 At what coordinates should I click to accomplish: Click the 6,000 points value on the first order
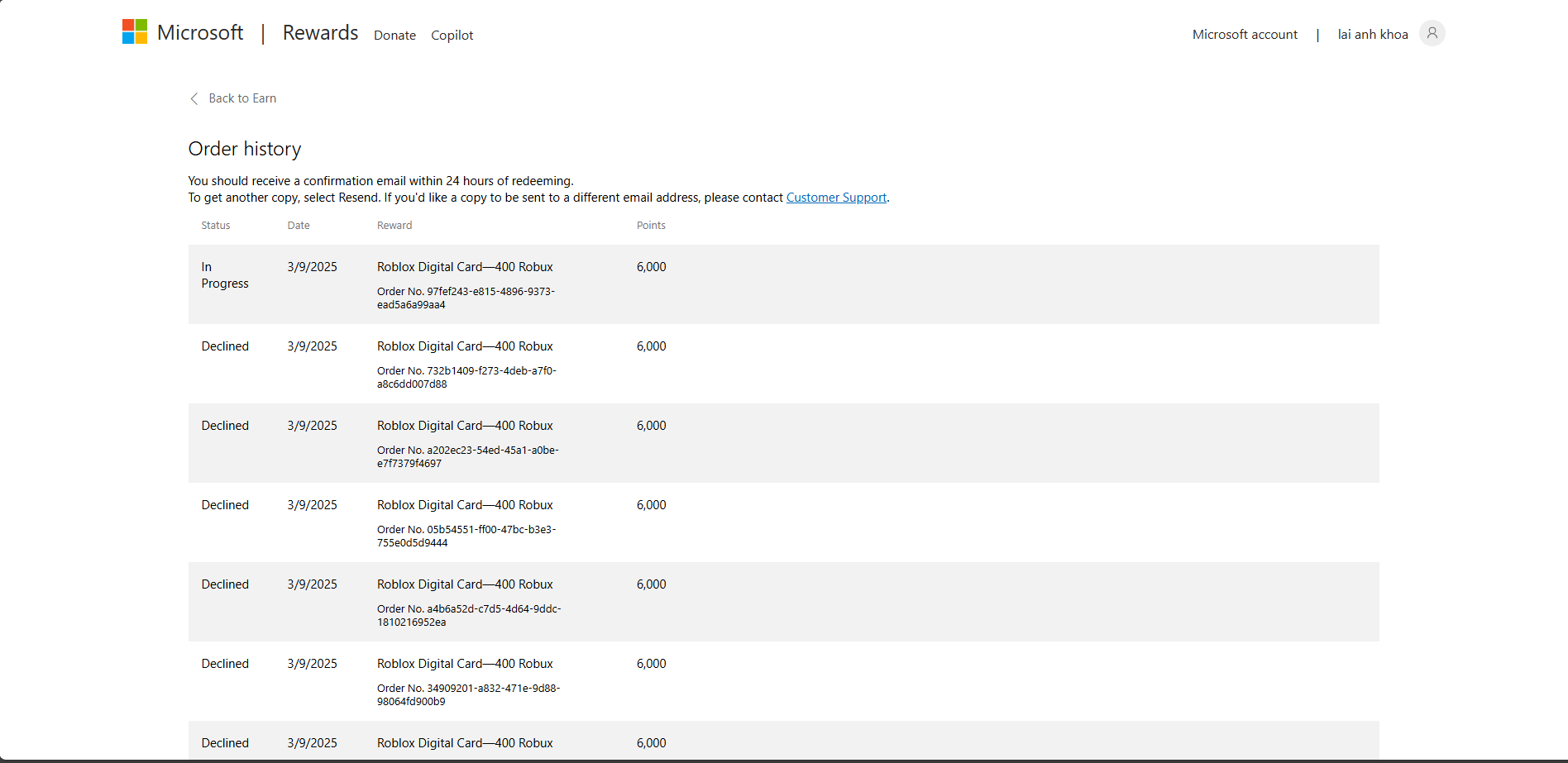click(651, 266)
